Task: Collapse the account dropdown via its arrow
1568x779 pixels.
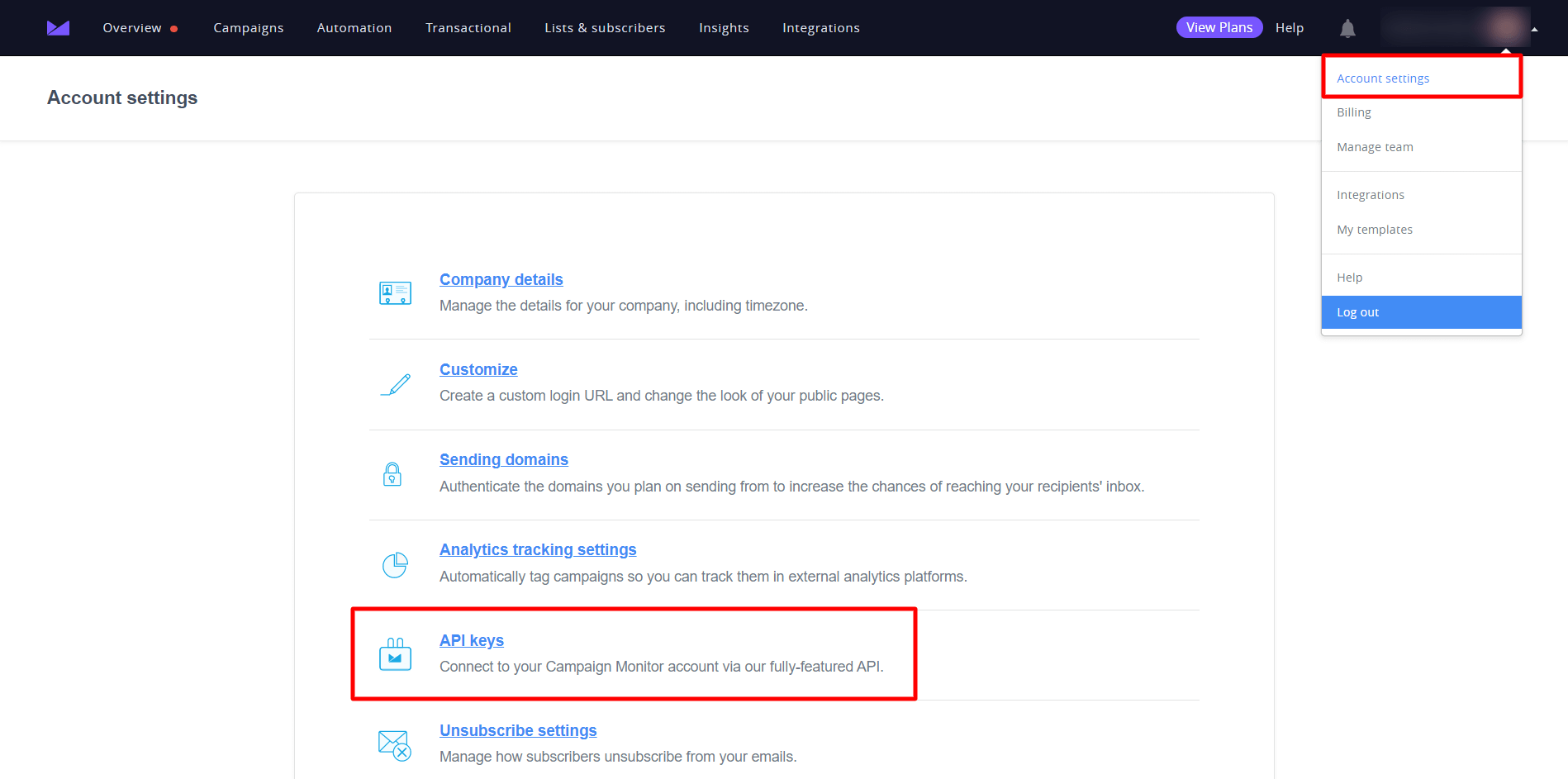Action: pyautogui.click(x=1535, y=28)
